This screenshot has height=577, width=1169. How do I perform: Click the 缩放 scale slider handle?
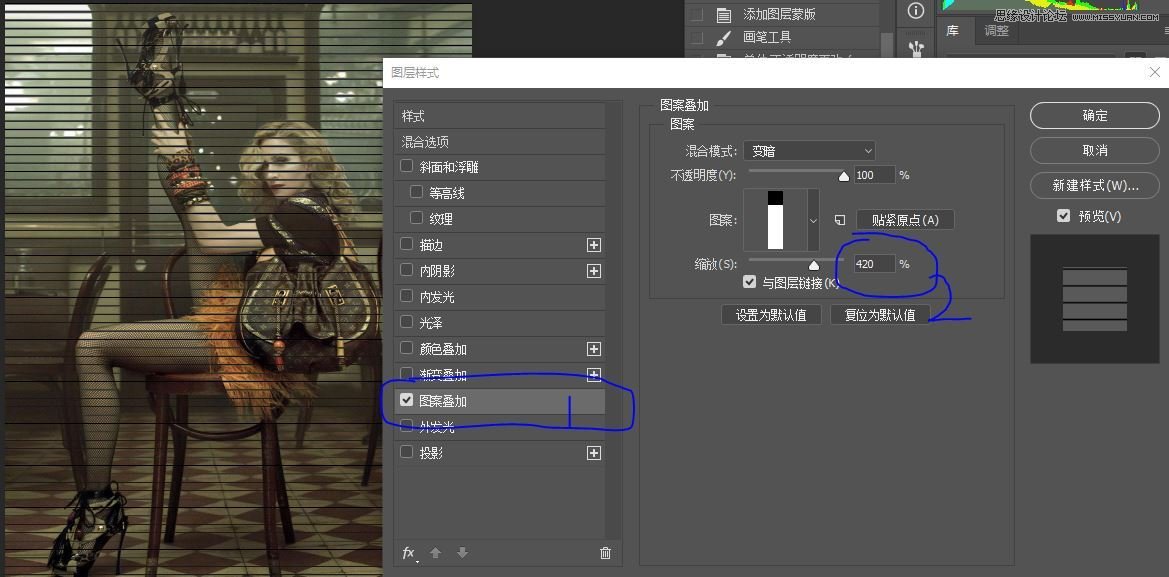(813, 265)
